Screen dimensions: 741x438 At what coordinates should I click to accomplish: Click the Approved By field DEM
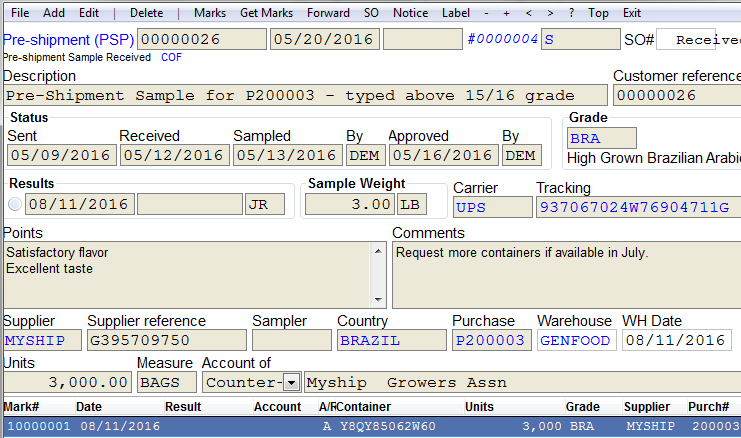(521, 155)
